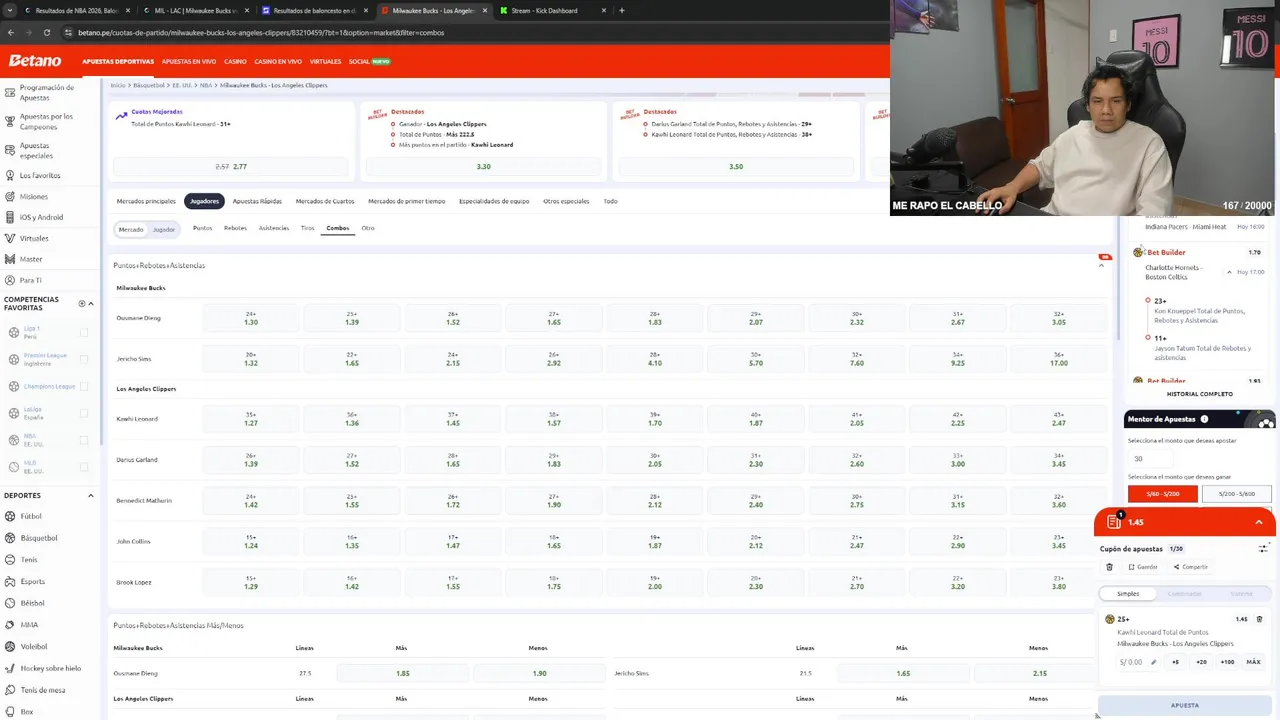
Task: Open Los Favoritos medal icon
Action: 9,175
